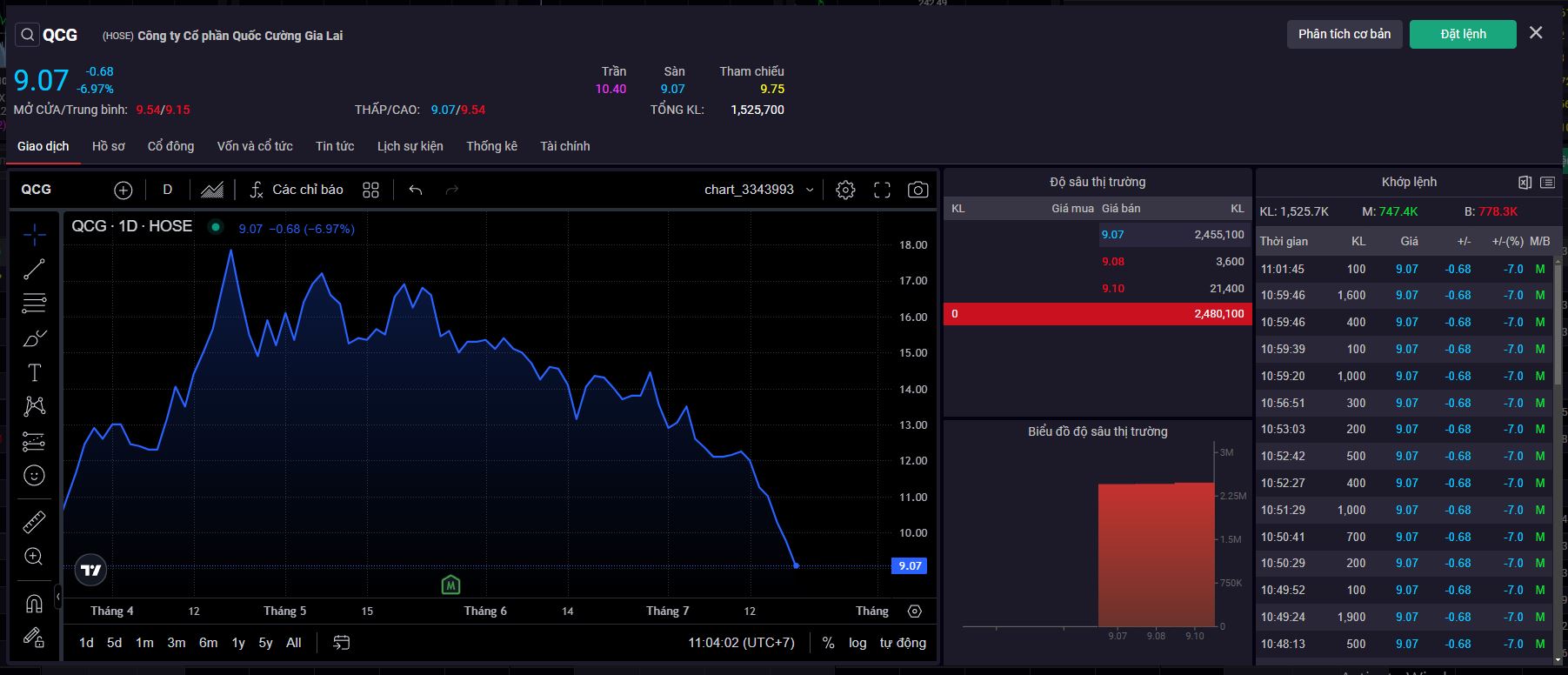The height and width of the screenshot is (675, 1568).
Task: Click the Khớp lệnh export icon
Action: click(1525, 182)
